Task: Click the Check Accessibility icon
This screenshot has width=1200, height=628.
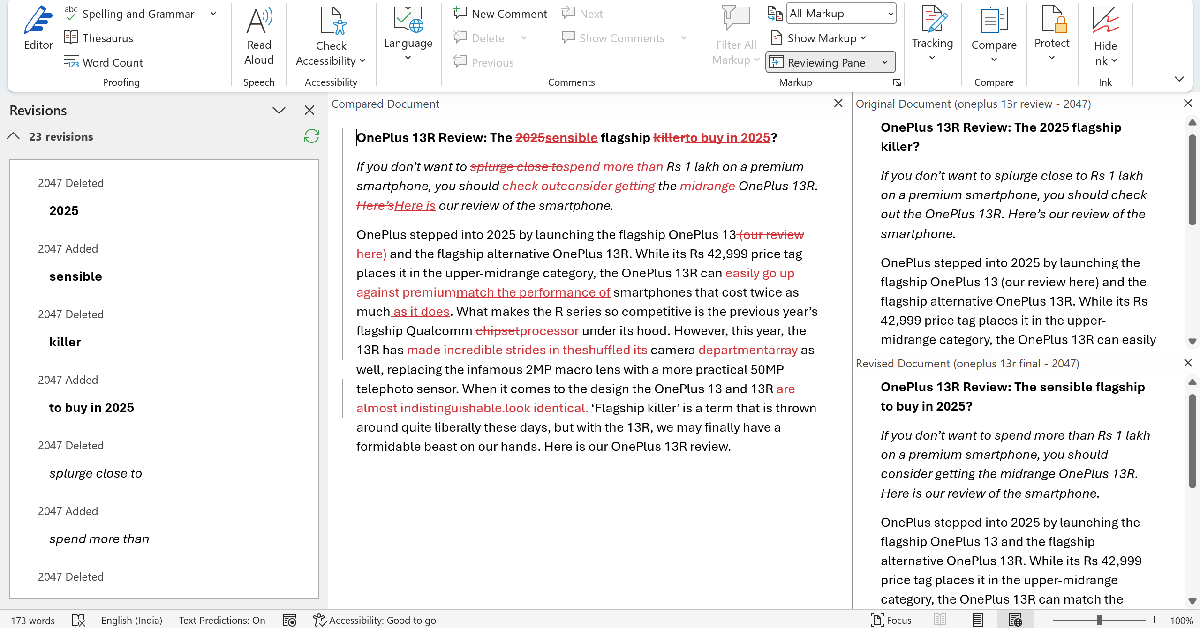Action: point(331,20)
